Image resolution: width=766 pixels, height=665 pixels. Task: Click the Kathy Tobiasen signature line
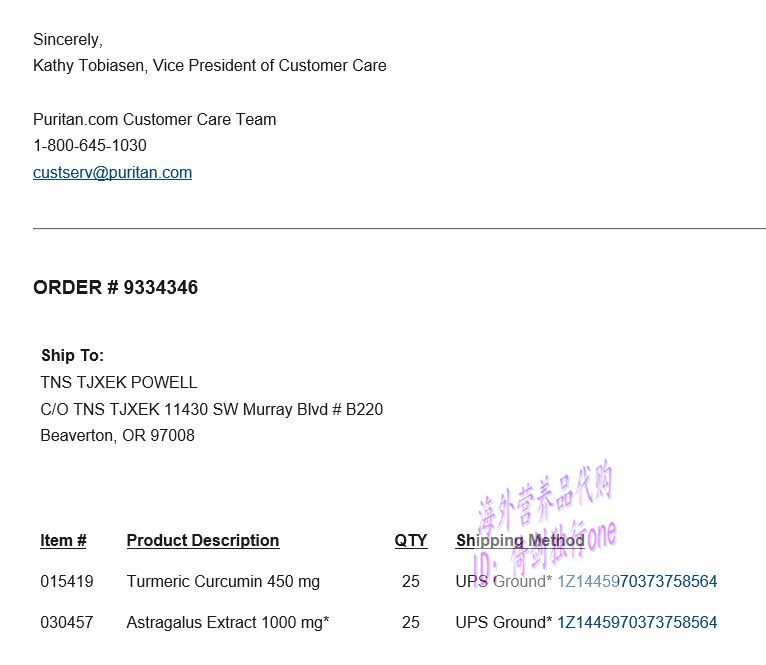click(x=209, y=66)
